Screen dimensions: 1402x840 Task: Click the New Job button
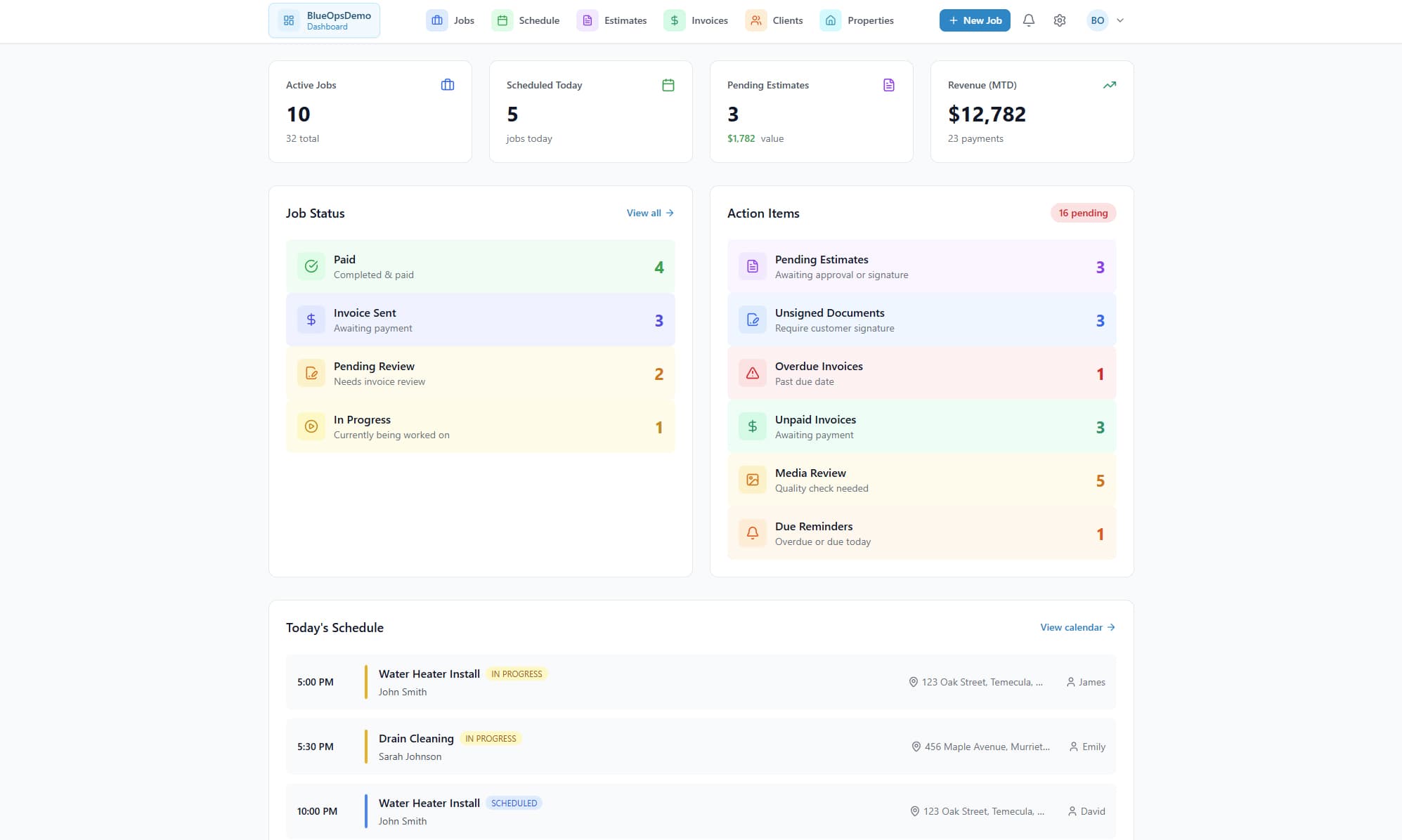975,20
